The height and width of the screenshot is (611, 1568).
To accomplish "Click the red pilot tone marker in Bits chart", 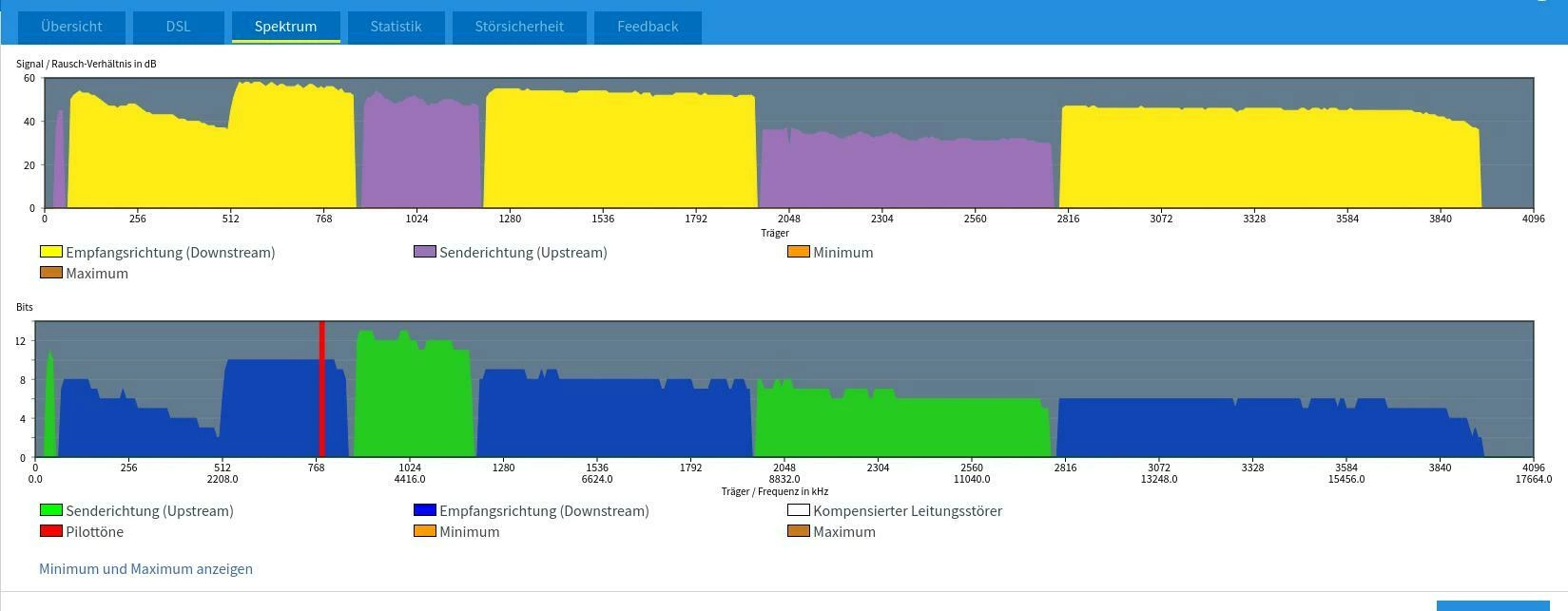I will pyautogui.click(x=322, y=389).
